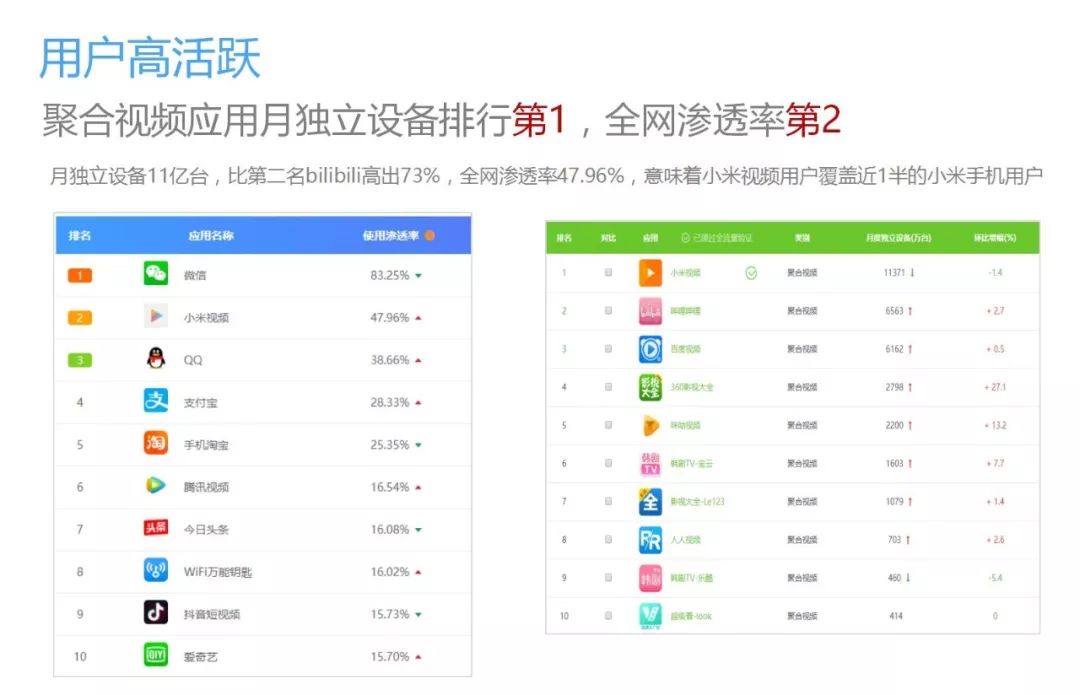Click the pink bilibili (哔哩哔哩) icon
Viewport: 1080px width, 695px height.
[650, 311]
